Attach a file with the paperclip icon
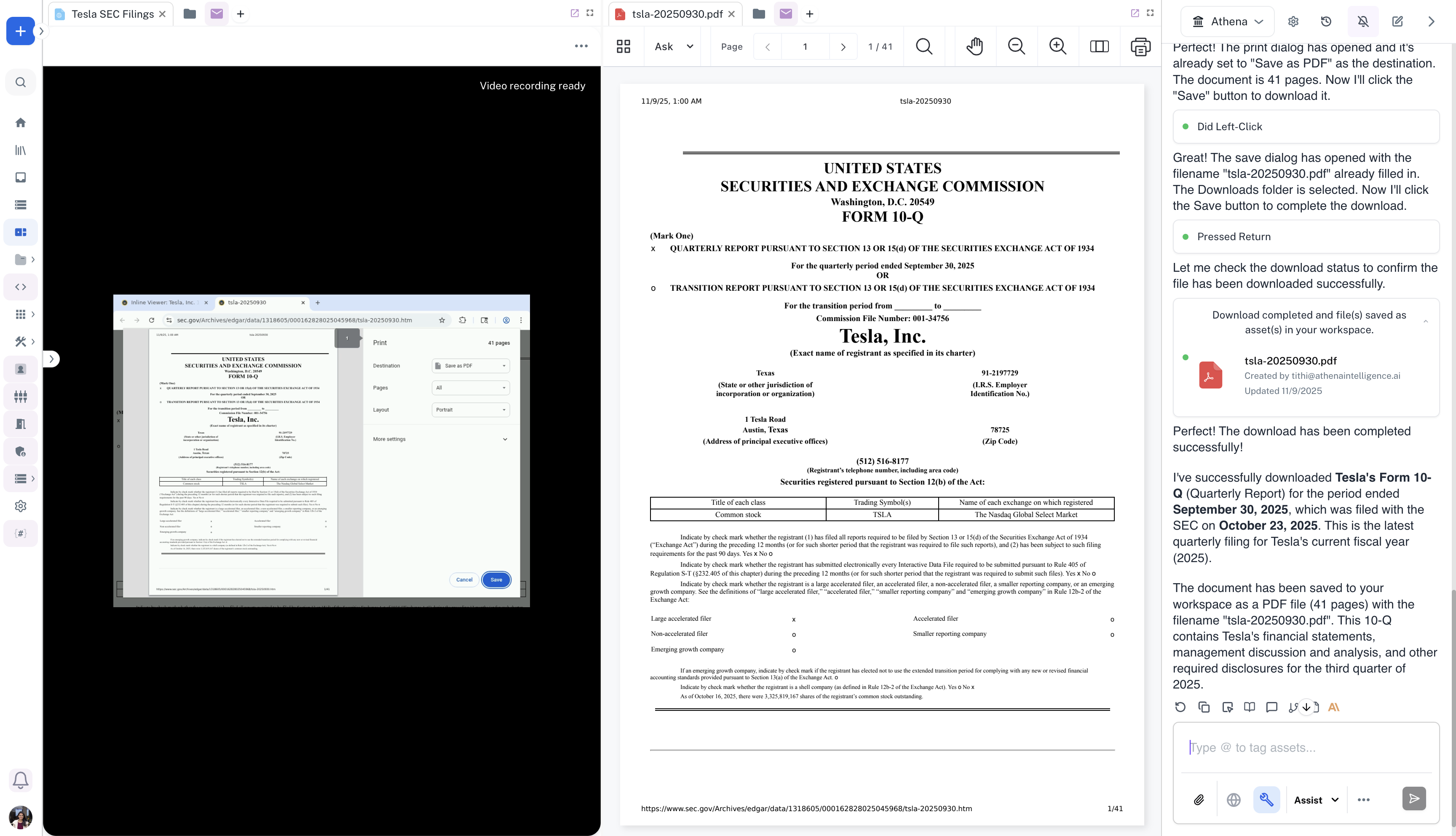1456x836 pixels. [x=1199, y=800]
